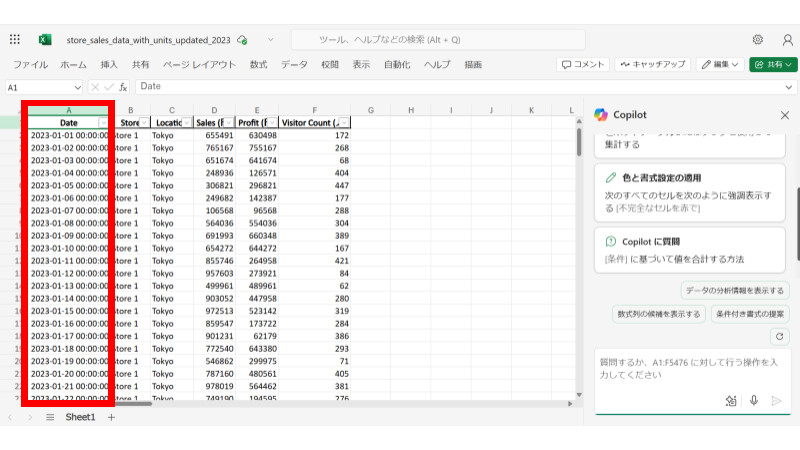Open the 編集 mode dropdown
Viewport: 800px width, 450px height.
coord(720,64)
